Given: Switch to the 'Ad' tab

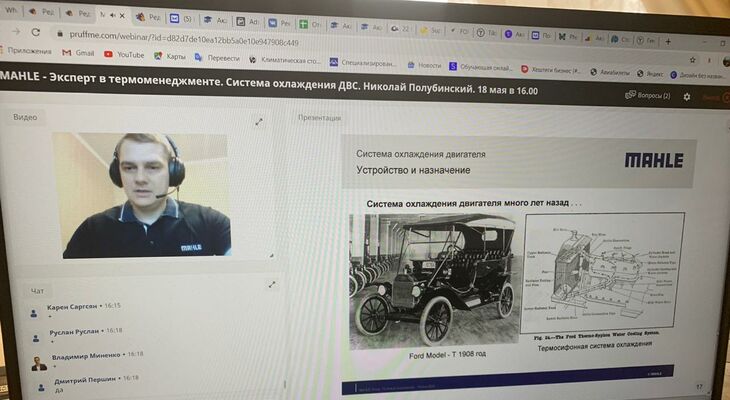Looking at the screenshot, I should [247, 21].
